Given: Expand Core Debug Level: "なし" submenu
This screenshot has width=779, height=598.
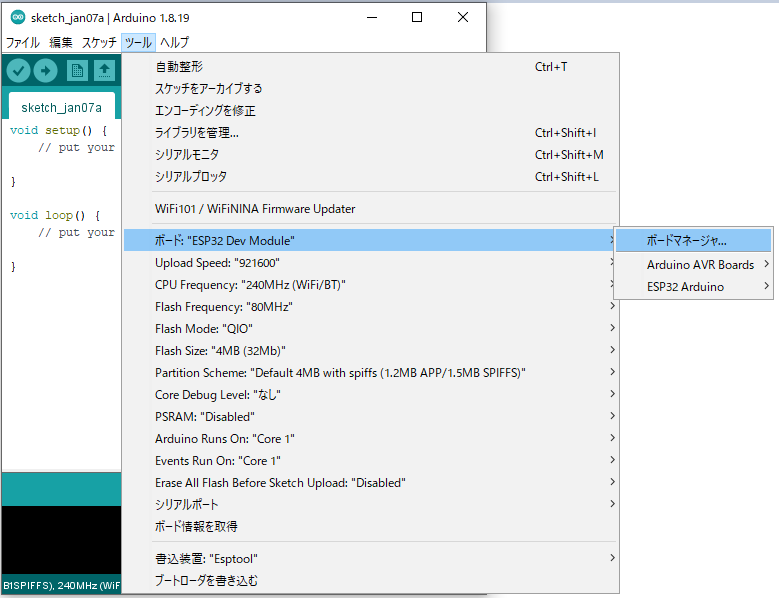Looking at the screenshot, I should [371, 394].
